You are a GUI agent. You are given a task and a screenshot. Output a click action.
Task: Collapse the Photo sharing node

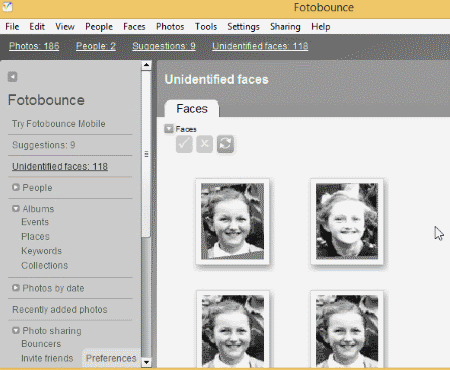tap(16, 330)
